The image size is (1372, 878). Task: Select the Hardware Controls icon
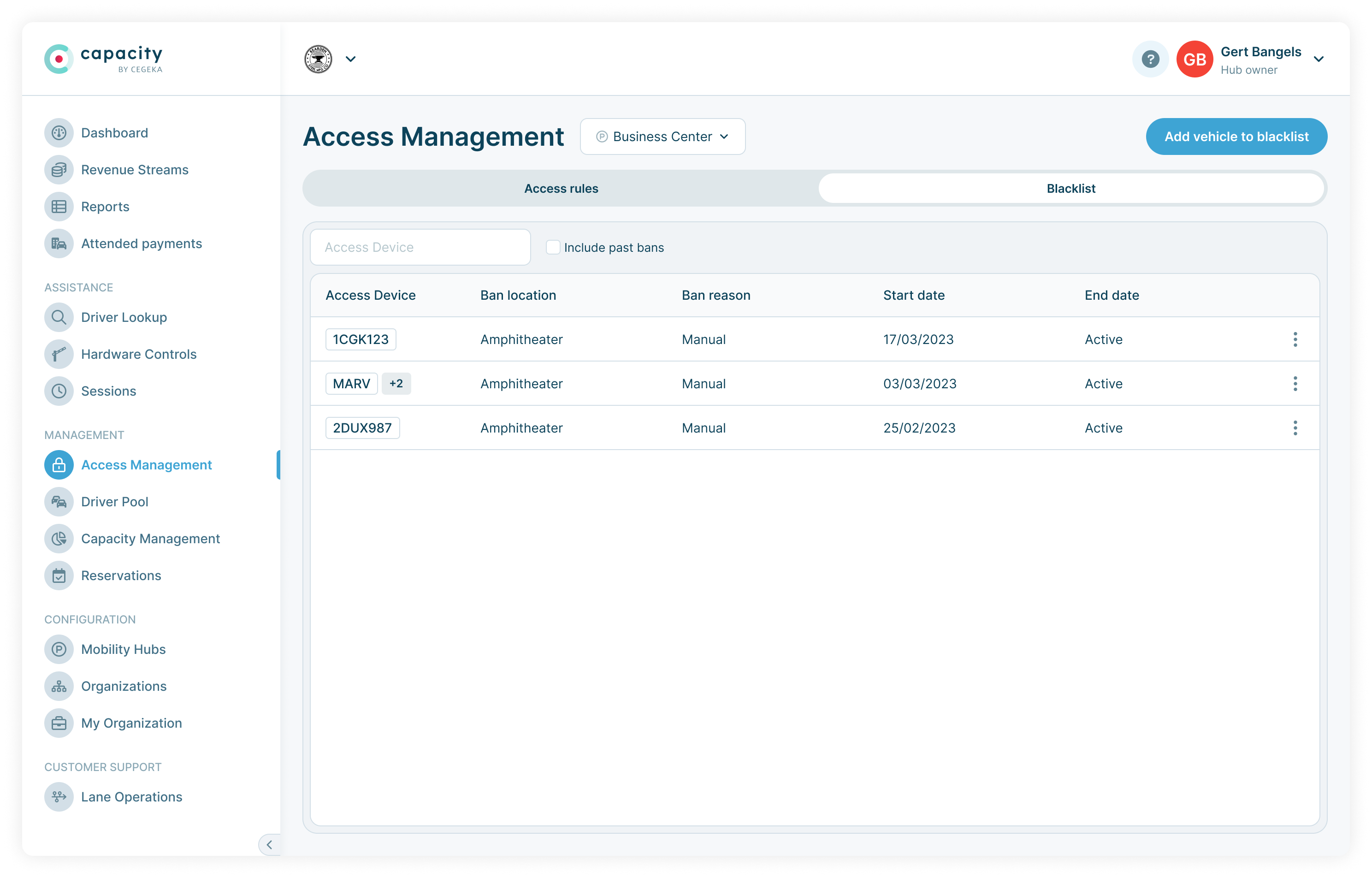tap(59, 354)
